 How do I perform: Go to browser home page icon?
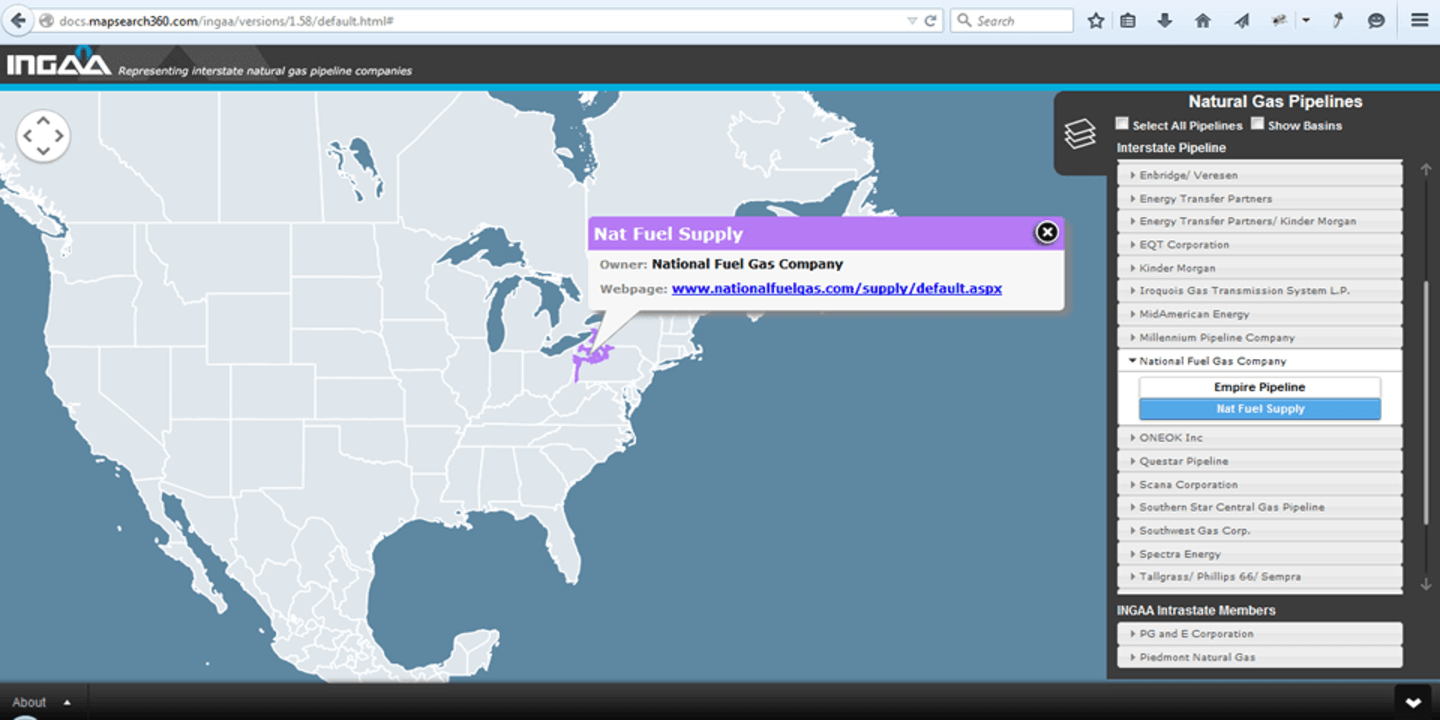[1203, 20]
